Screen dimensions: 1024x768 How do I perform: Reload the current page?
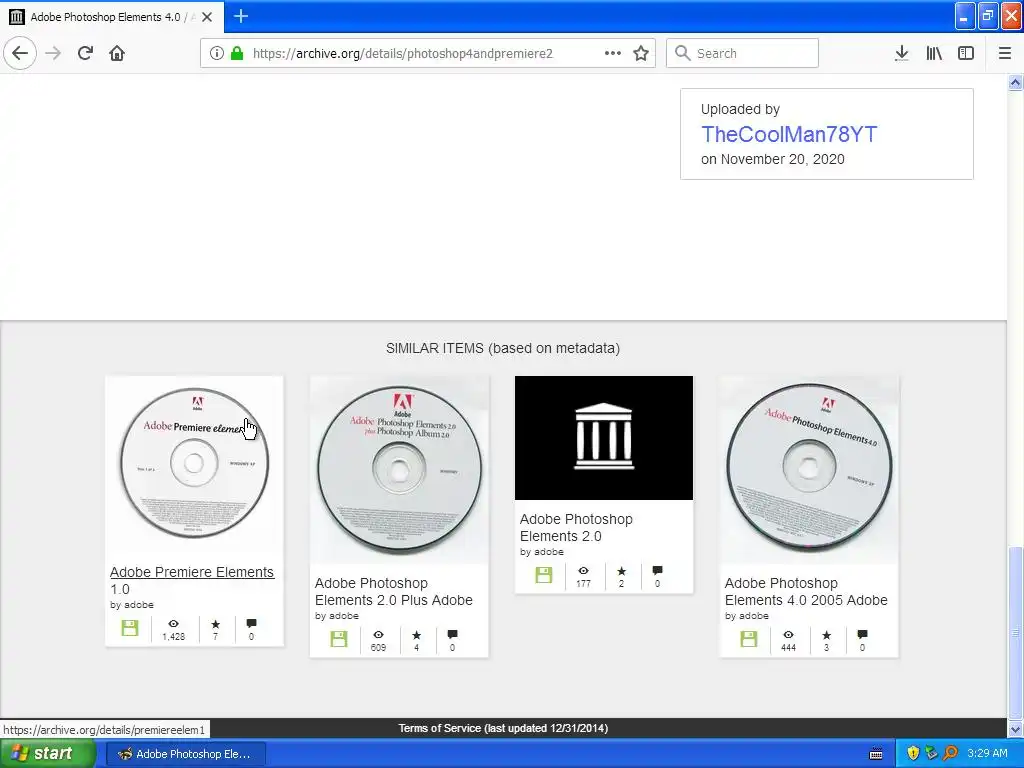(85, 53)
